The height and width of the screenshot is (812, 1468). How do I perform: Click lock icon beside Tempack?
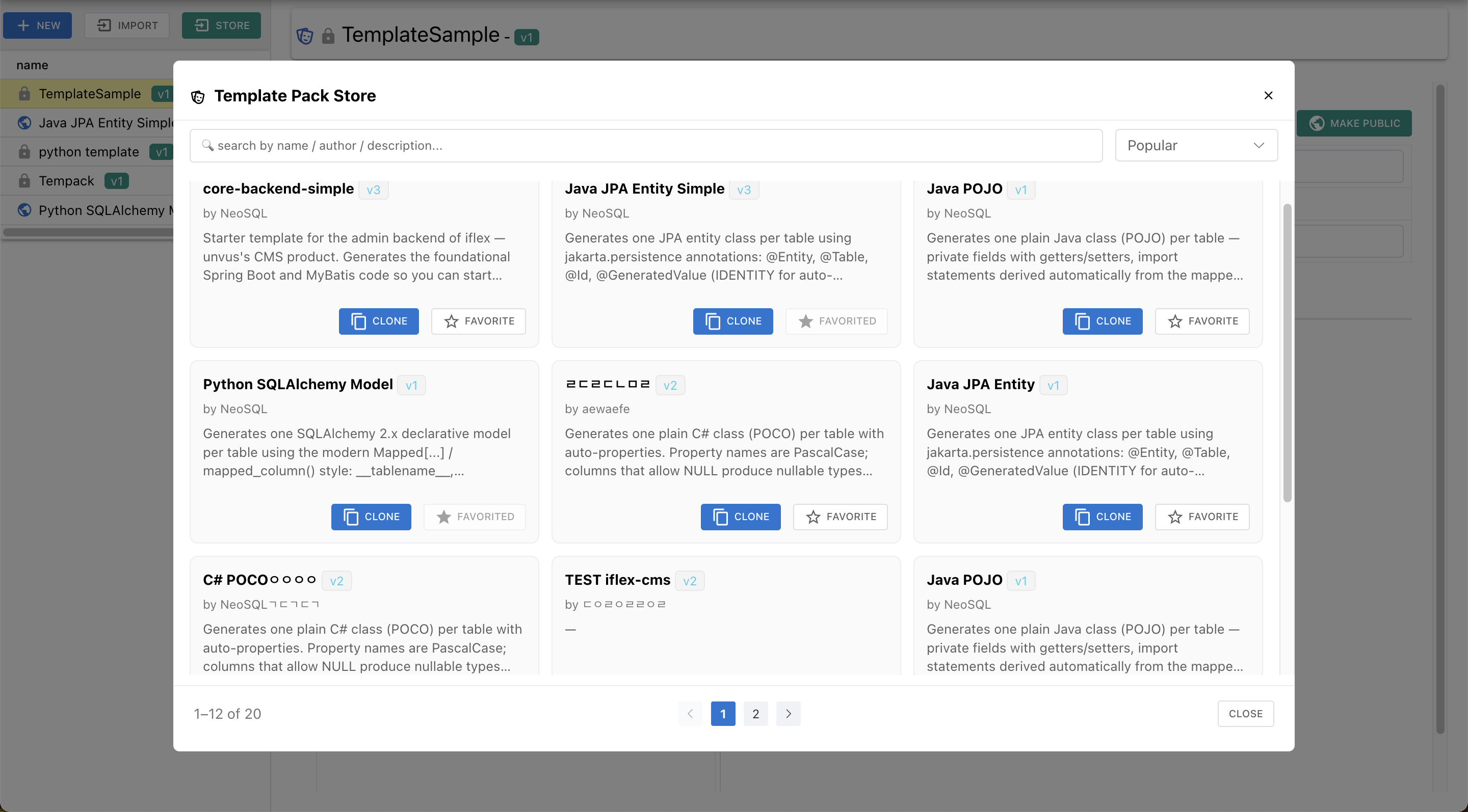(24, 180)
